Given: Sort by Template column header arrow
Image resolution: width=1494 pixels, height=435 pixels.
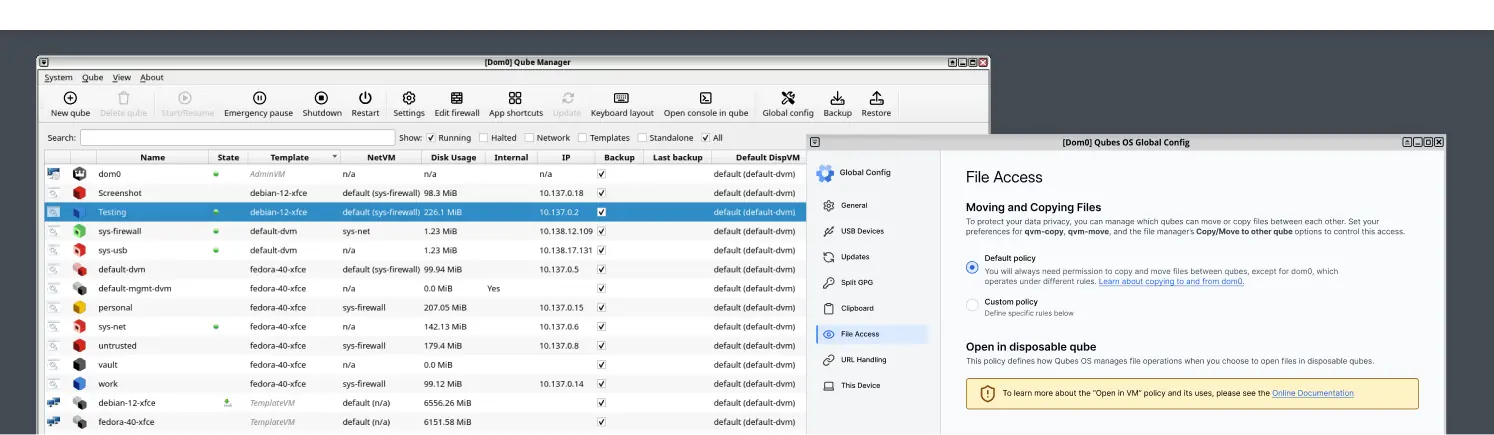Looking at the screenshot, I should click(x=333, y=157).
